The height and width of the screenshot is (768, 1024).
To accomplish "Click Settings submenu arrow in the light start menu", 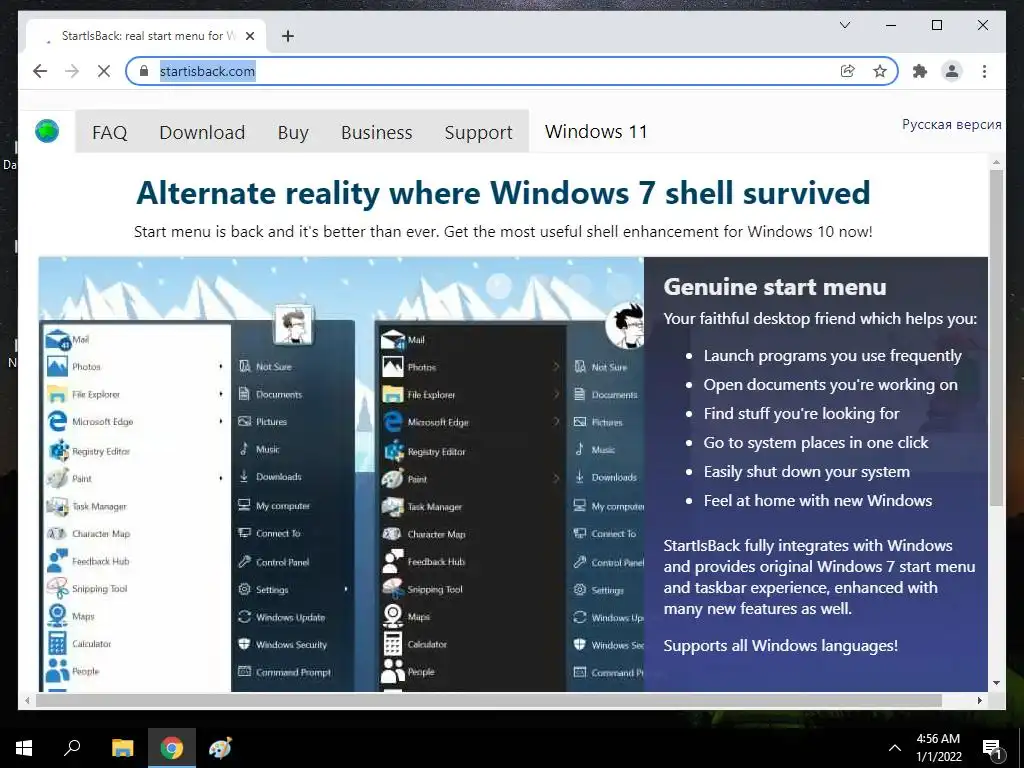I will (x=345, y=589).
